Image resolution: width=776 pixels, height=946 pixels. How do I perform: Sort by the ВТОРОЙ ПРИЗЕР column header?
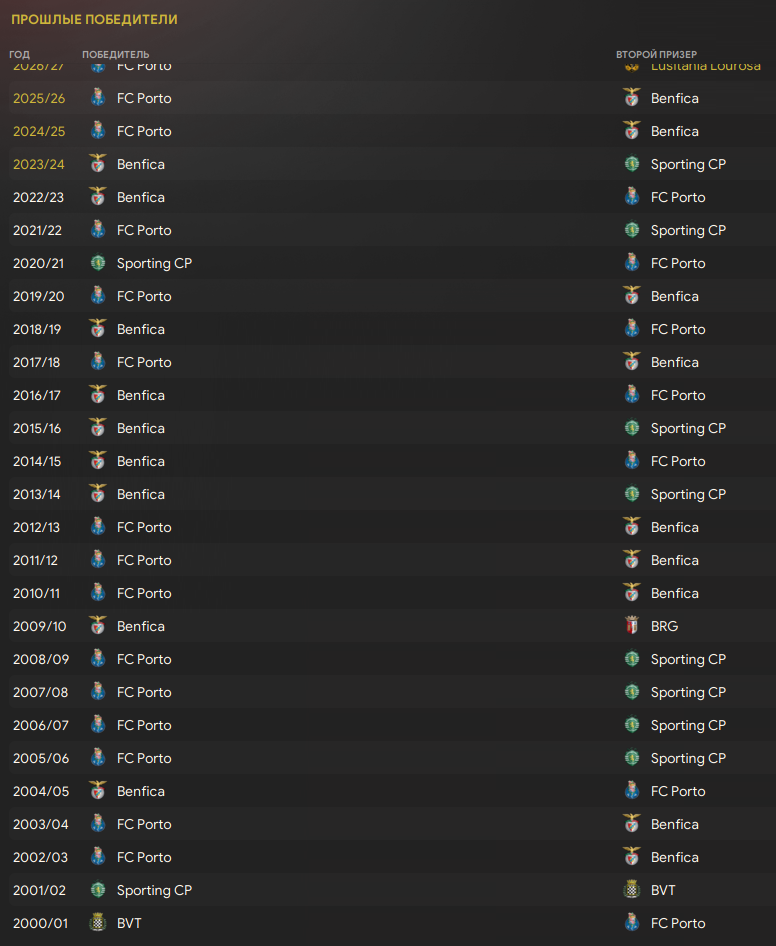coord(657,54)
